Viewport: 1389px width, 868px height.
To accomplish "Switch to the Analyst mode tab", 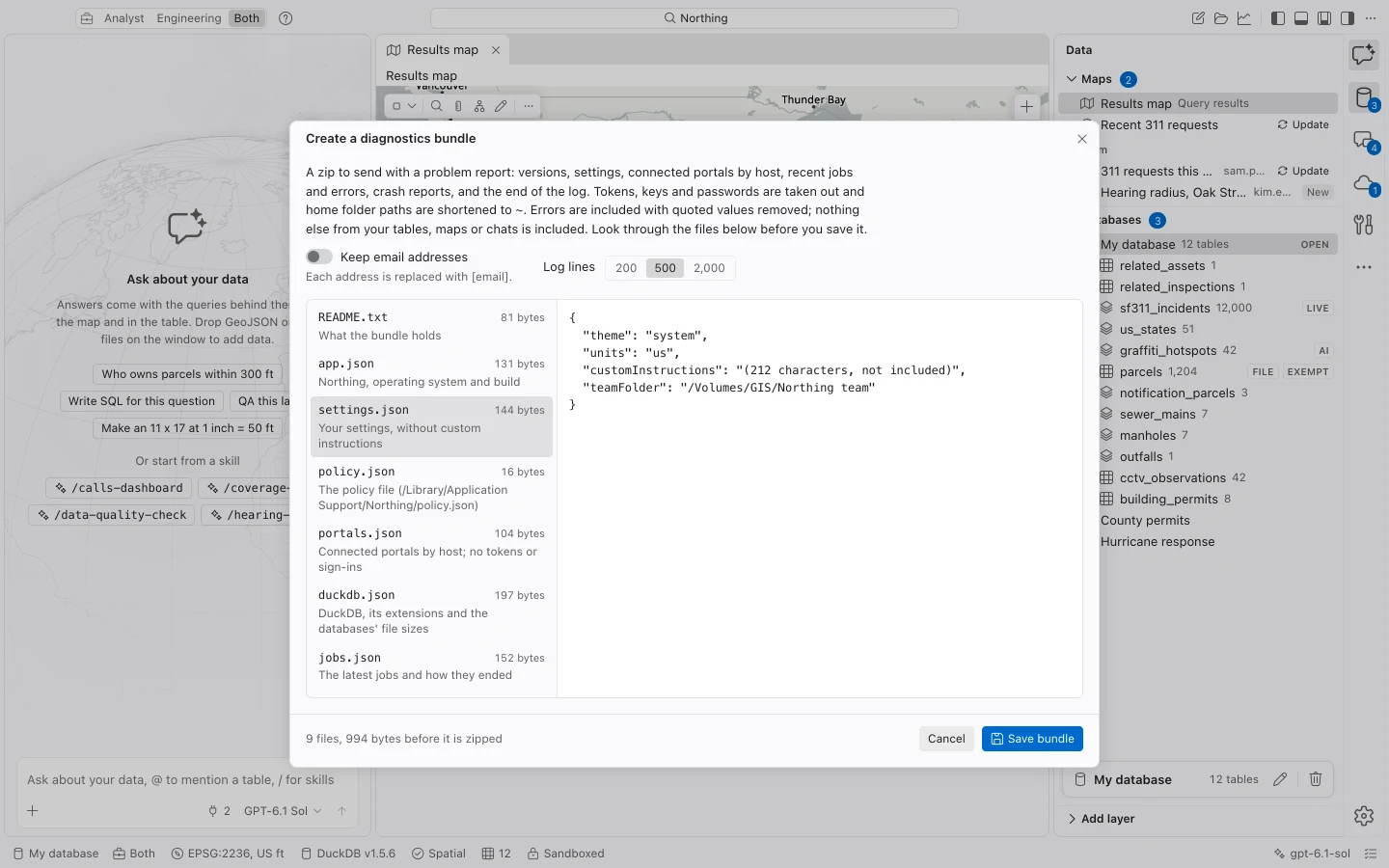I will click(x=124, y=18).
